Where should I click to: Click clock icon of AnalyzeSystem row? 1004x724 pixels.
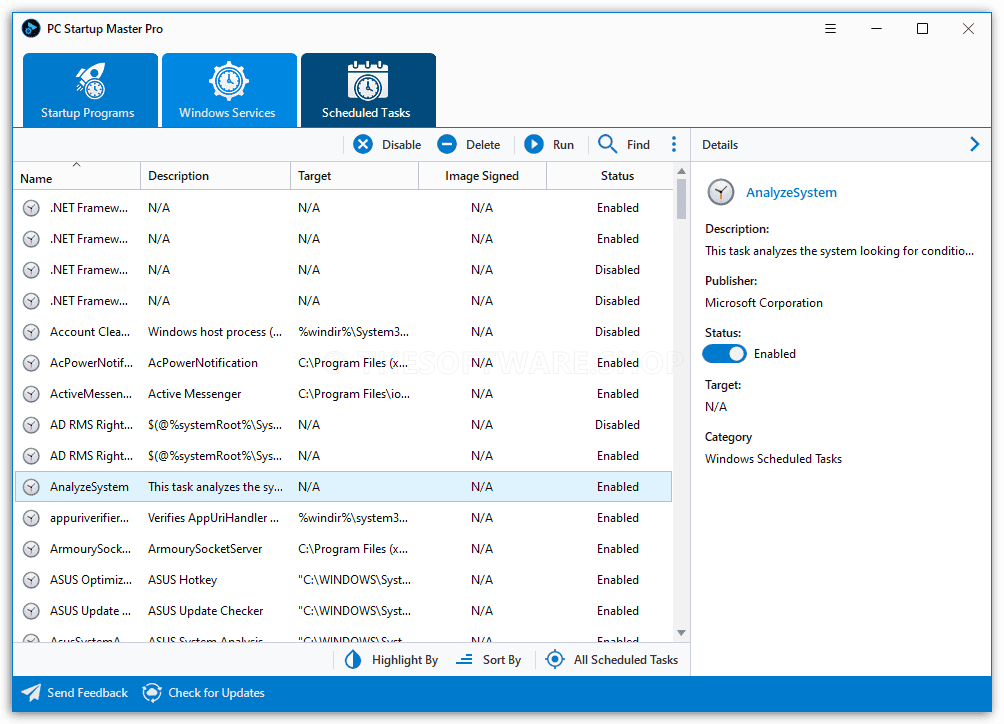31,487
